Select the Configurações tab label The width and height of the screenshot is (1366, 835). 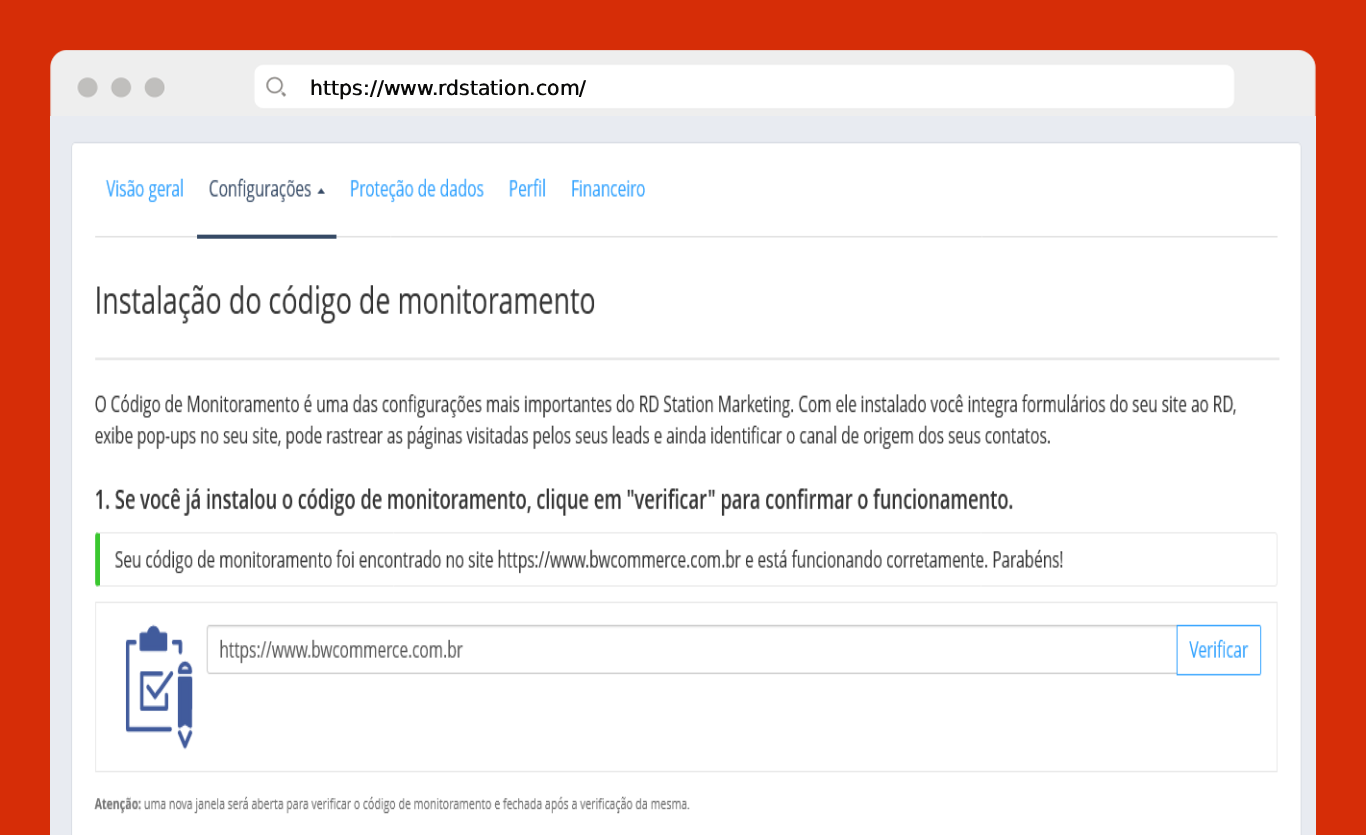pyautogui.click(x=259, y=189)
